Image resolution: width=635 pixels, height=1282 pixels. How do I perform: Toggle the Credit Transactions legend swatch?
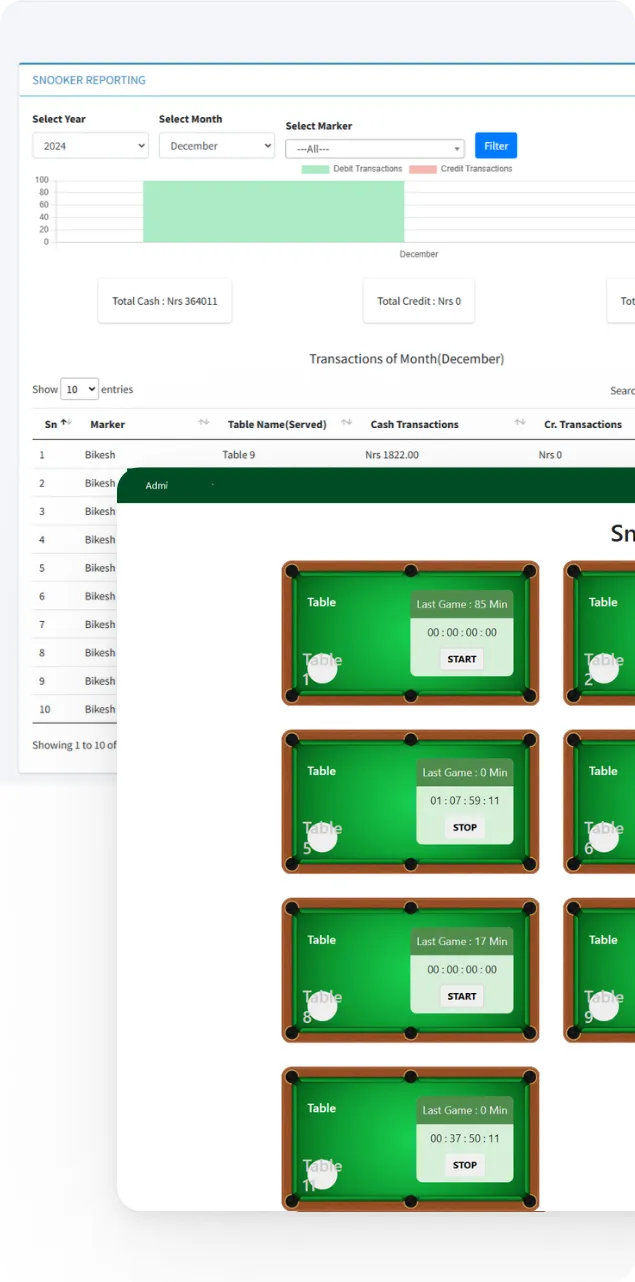(x=423, y=169)
